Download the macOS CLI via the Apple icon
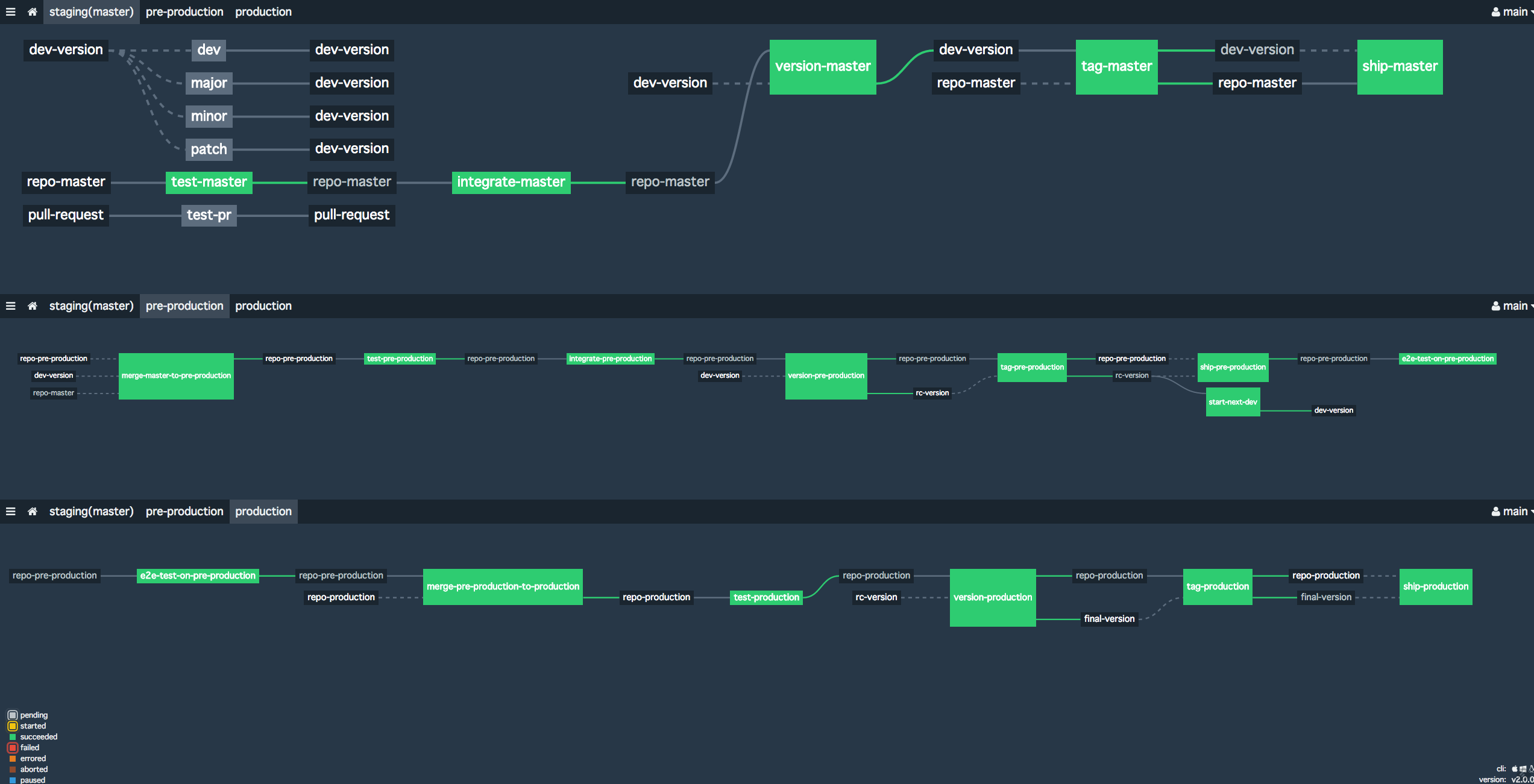The height and width of the screenshot is (784, 1534). pyautogui.click(x=1515, y=769)
